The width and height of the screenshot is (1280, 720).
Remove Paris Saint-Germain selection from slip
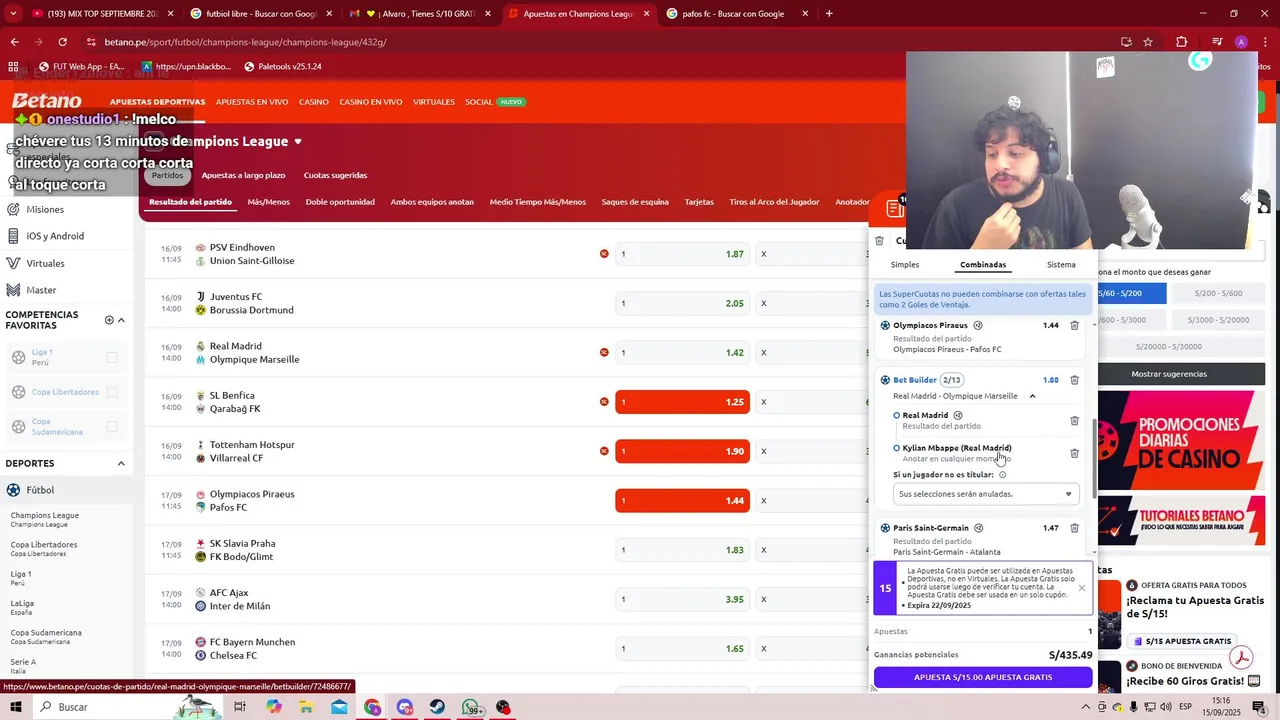1074,528
